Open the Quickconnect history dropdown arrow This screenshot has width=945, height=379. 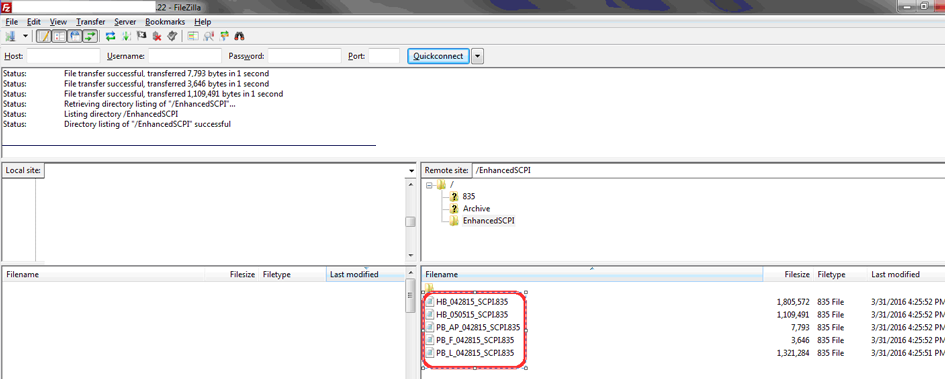477,56
